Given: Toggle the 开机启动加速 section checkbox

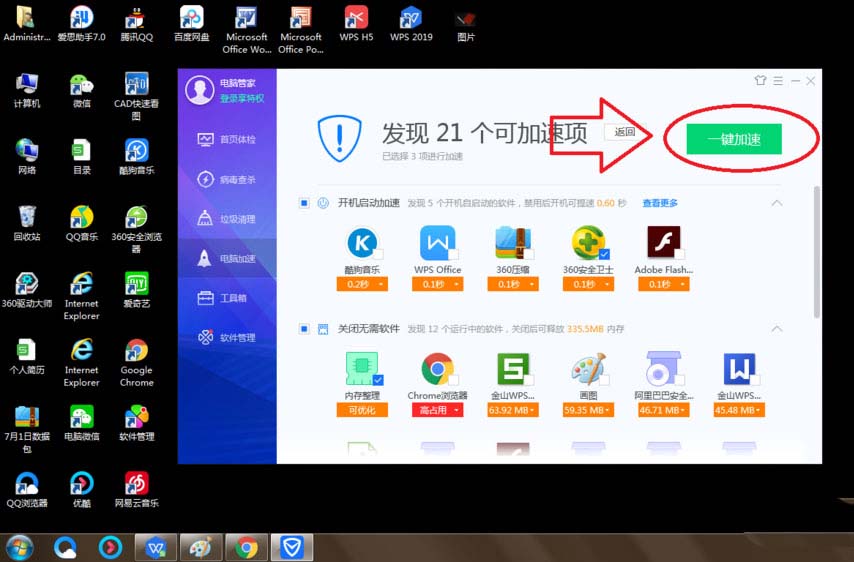Looking at the screenshot, I should tap(304, 203).
